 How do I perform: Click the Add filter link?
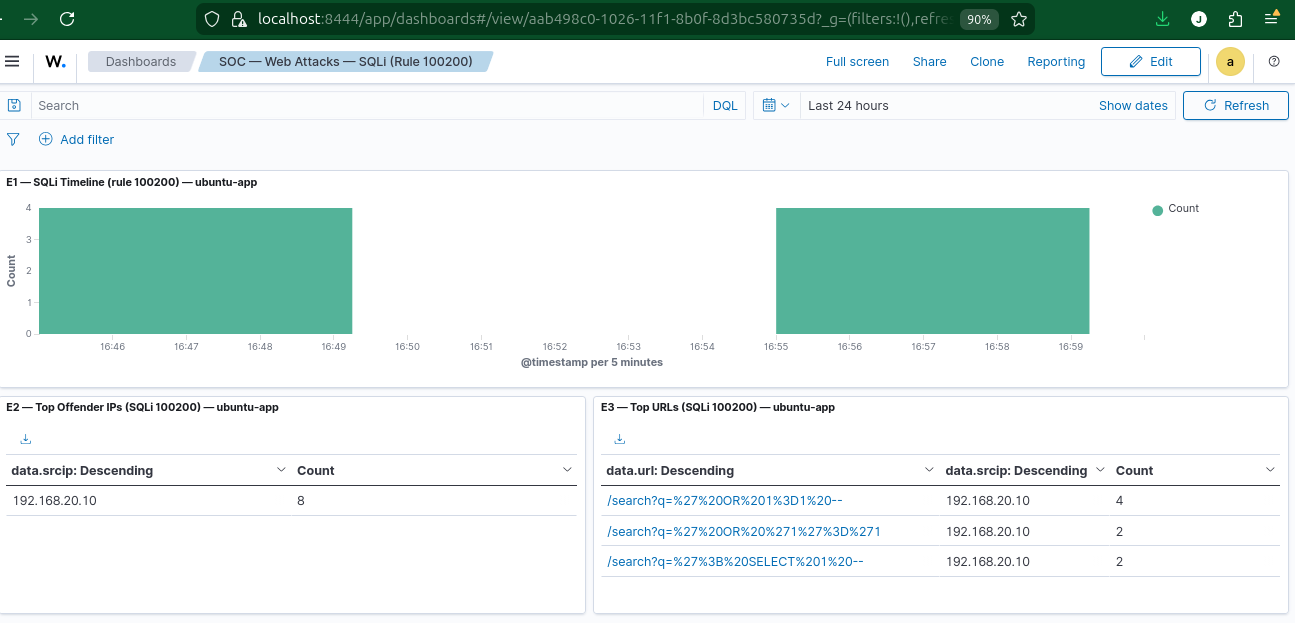point(87,139)
